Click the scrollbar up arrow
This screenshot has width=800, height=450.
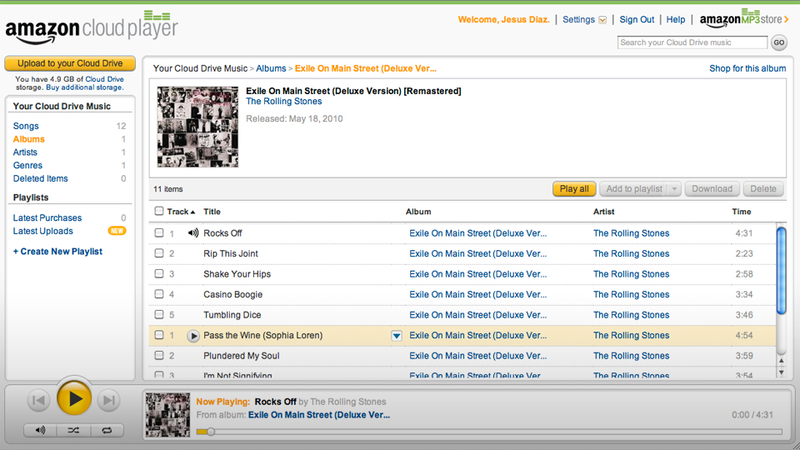point(781,361)
